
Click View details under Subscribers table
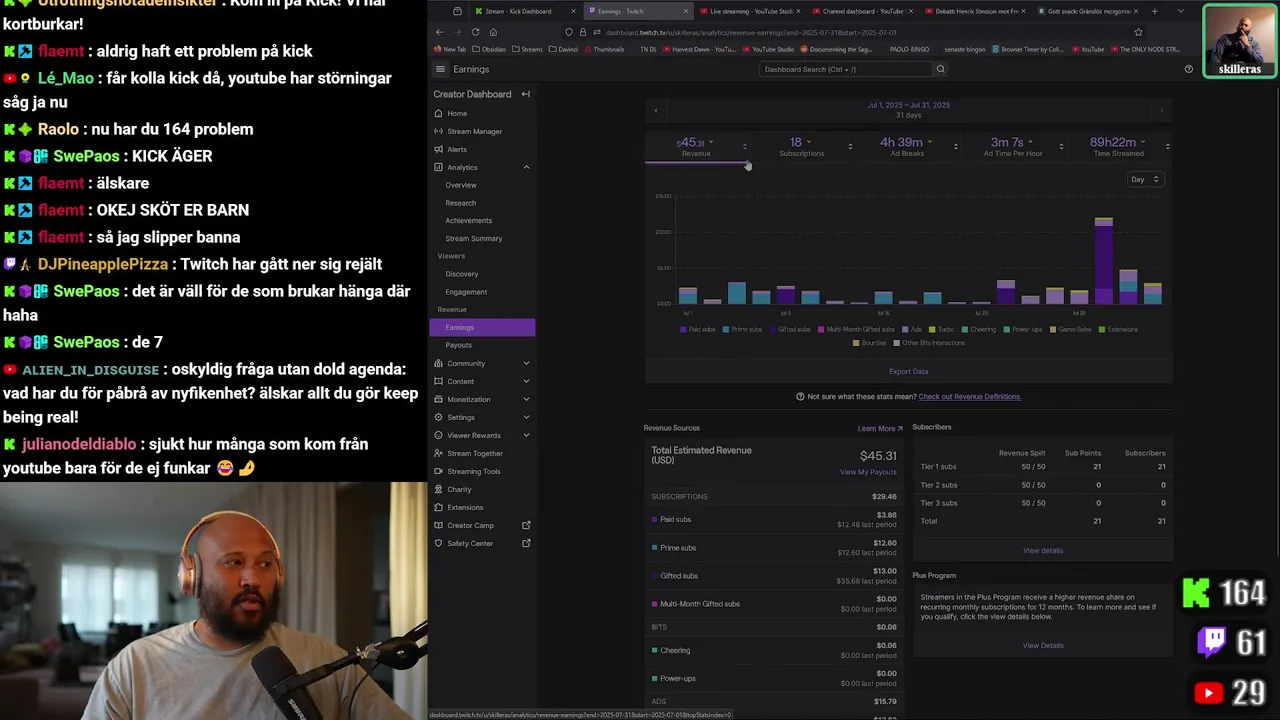1043,551
